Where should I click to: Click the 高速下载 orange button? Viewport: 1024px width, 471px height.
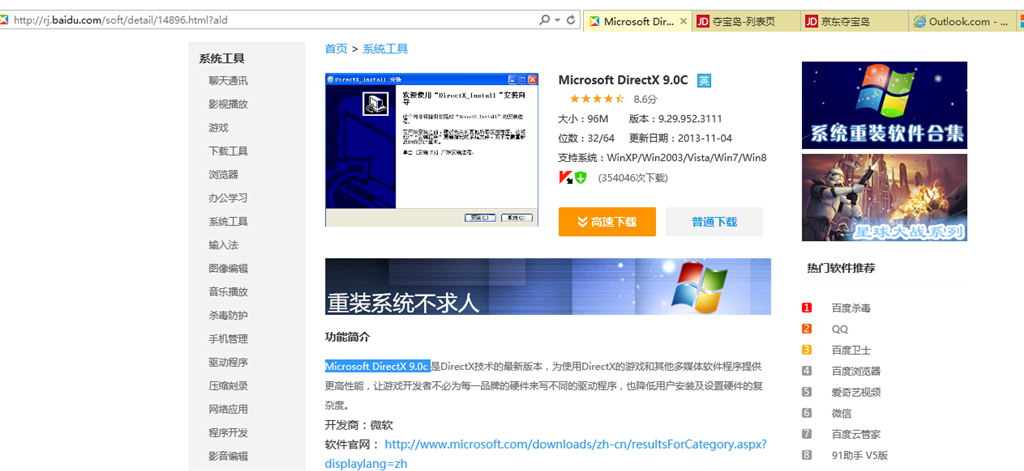click(x=607, y=222)
